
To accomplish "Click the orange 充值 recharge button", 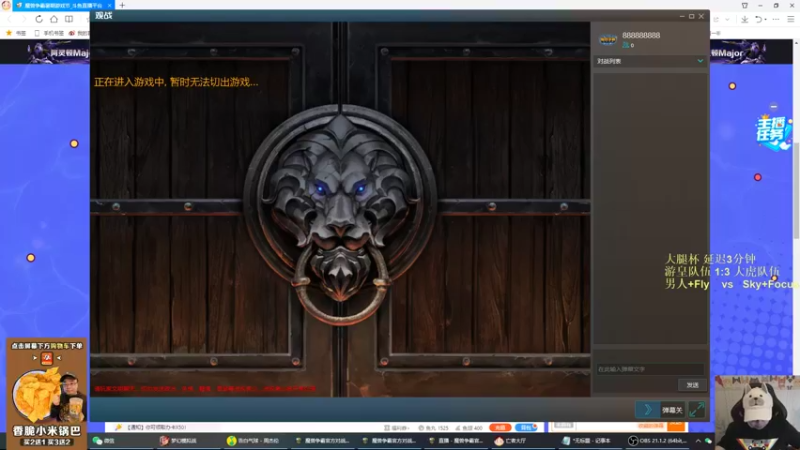I will coord(500,427).
